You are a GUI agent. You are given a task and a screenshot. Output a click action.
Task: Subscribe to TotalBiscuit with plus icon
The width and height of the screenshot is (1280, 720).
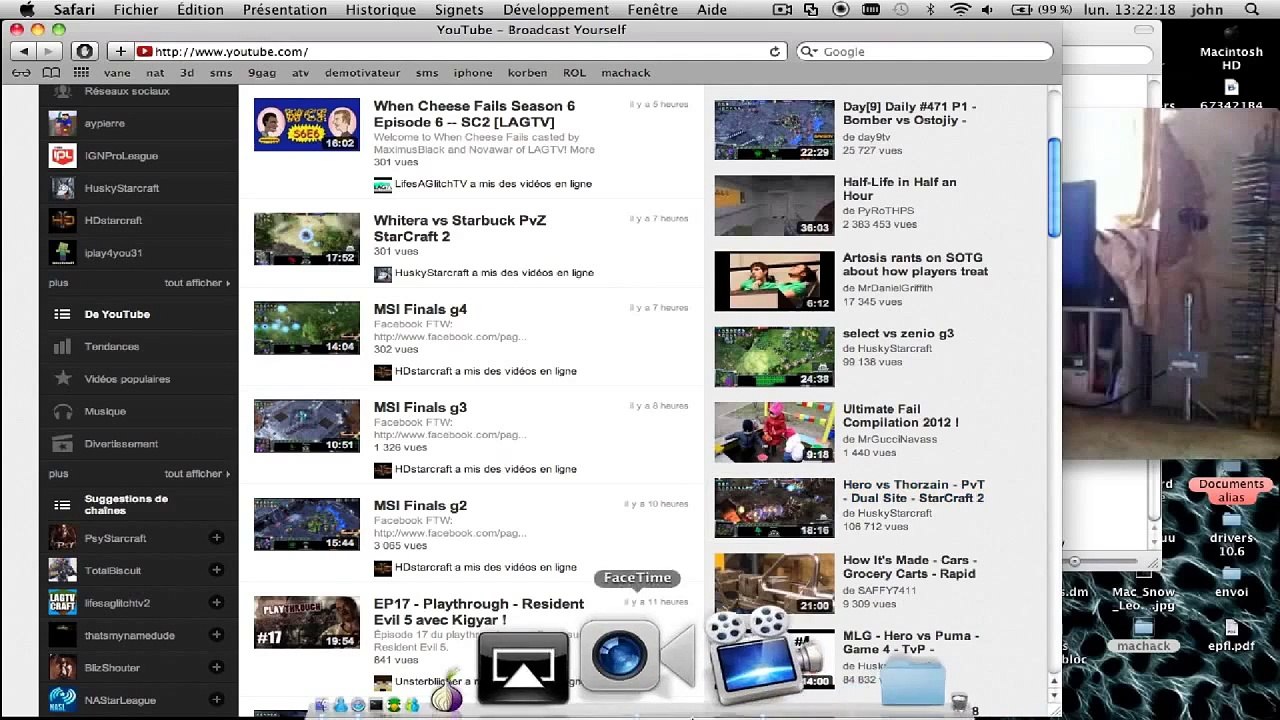coord(216,570)
